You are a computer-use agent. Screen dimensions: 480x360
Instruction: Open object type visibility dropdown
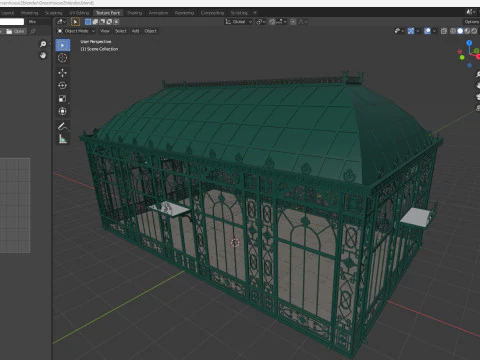[399, 31]
